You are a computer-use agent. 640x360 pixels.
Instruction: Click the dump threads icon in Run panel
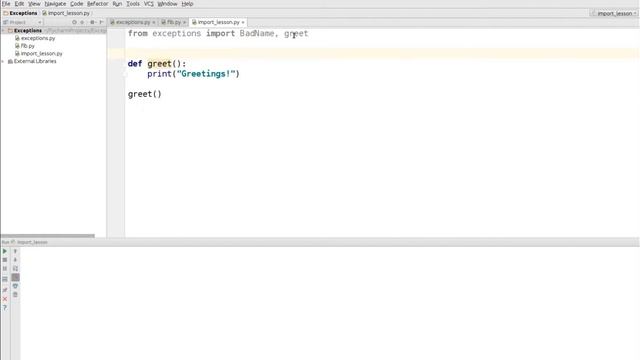(x=5, y=279)
